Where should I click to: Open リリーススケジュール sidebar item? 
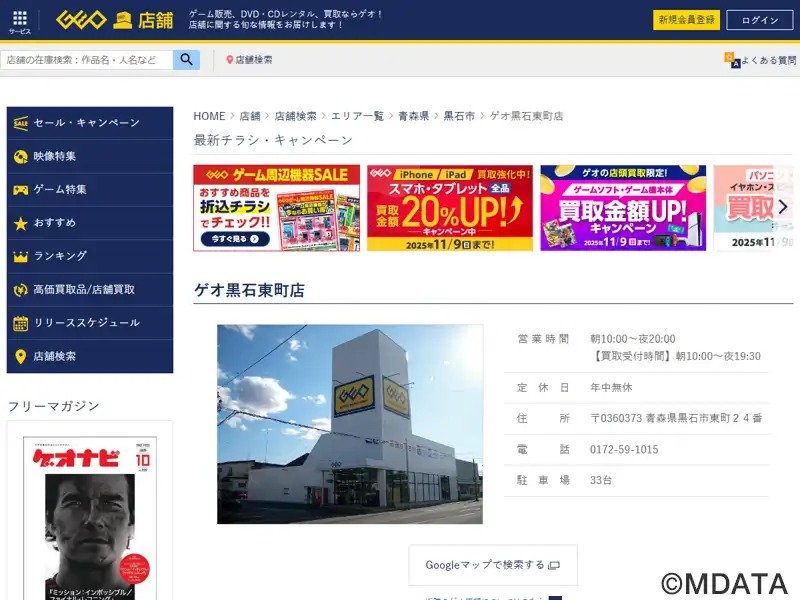pos(90,323)
